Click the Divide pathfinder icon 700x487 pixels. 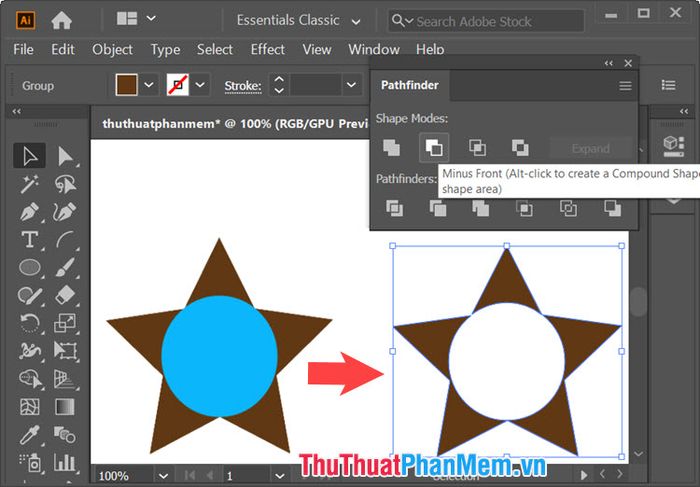point(394,208)
